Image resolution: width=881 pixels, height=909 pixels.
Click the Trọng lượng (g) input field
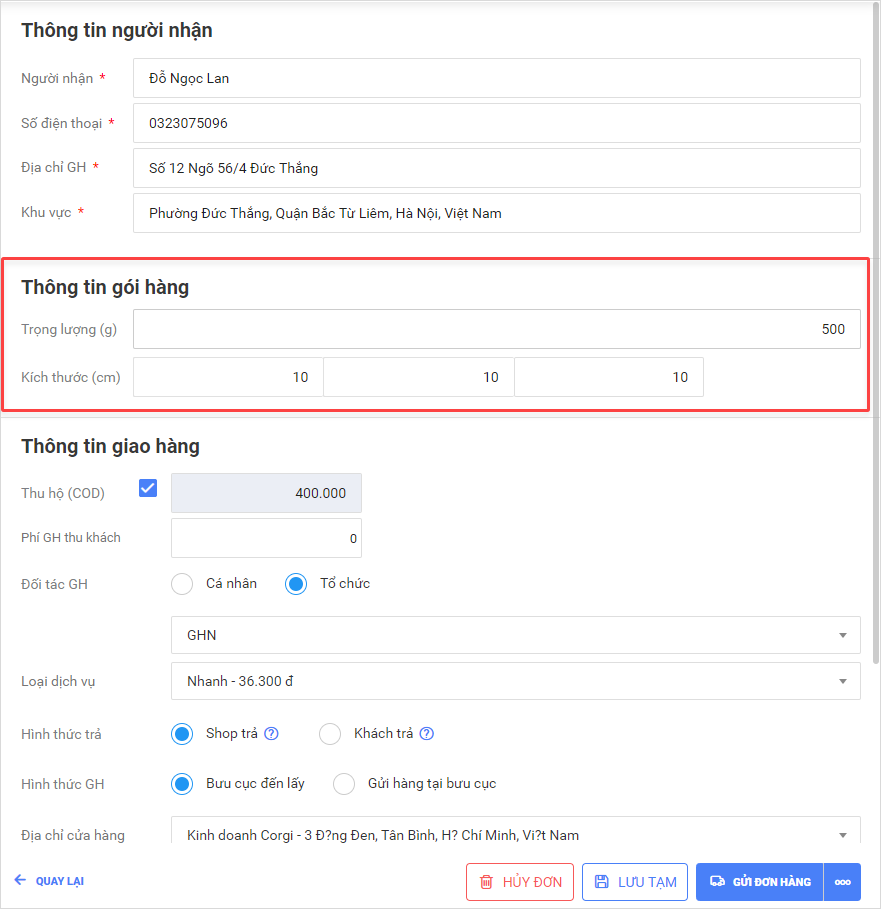pos(496,329)
